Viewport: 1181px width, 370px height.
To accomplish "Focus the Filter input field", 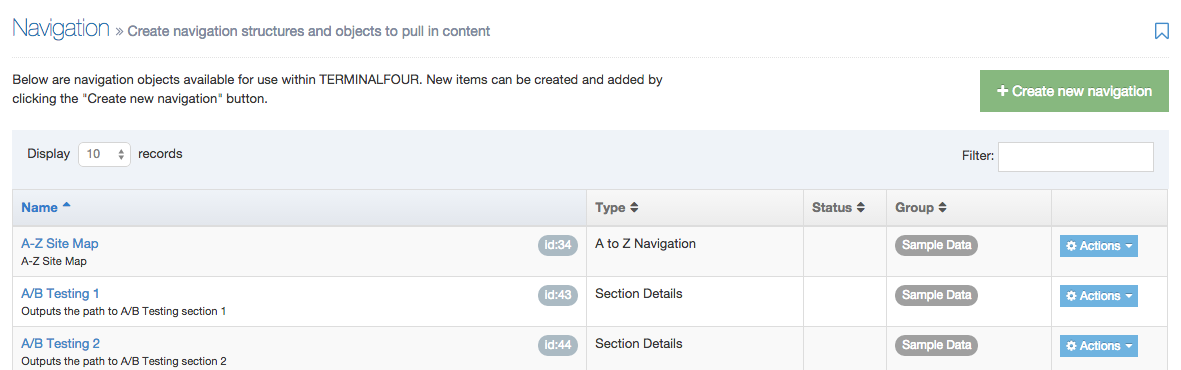I will pyautogui.click(x=1076, y=157).
